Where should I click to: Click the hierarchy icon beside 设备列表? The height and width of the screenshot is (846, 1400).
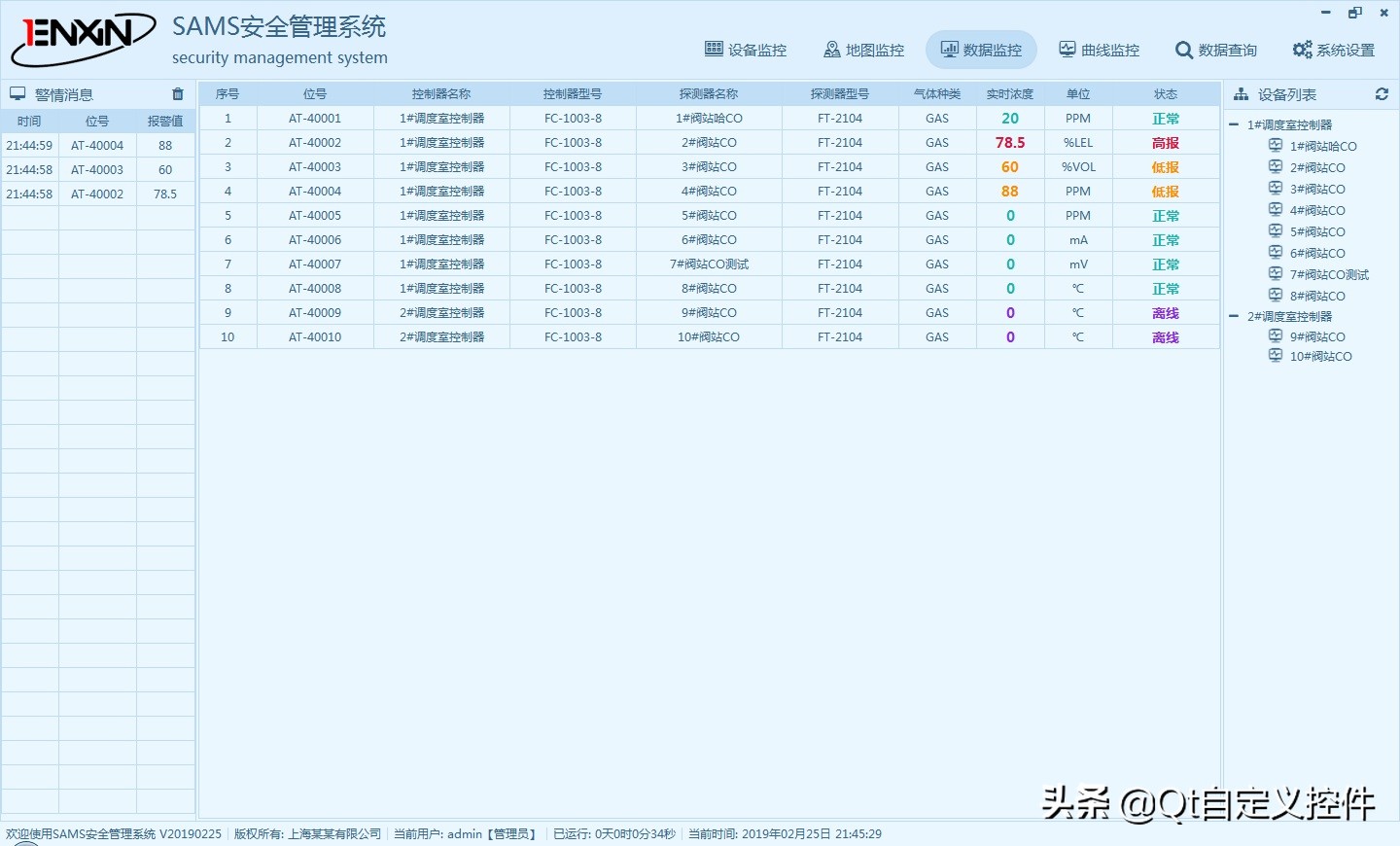coord(1241,94)
